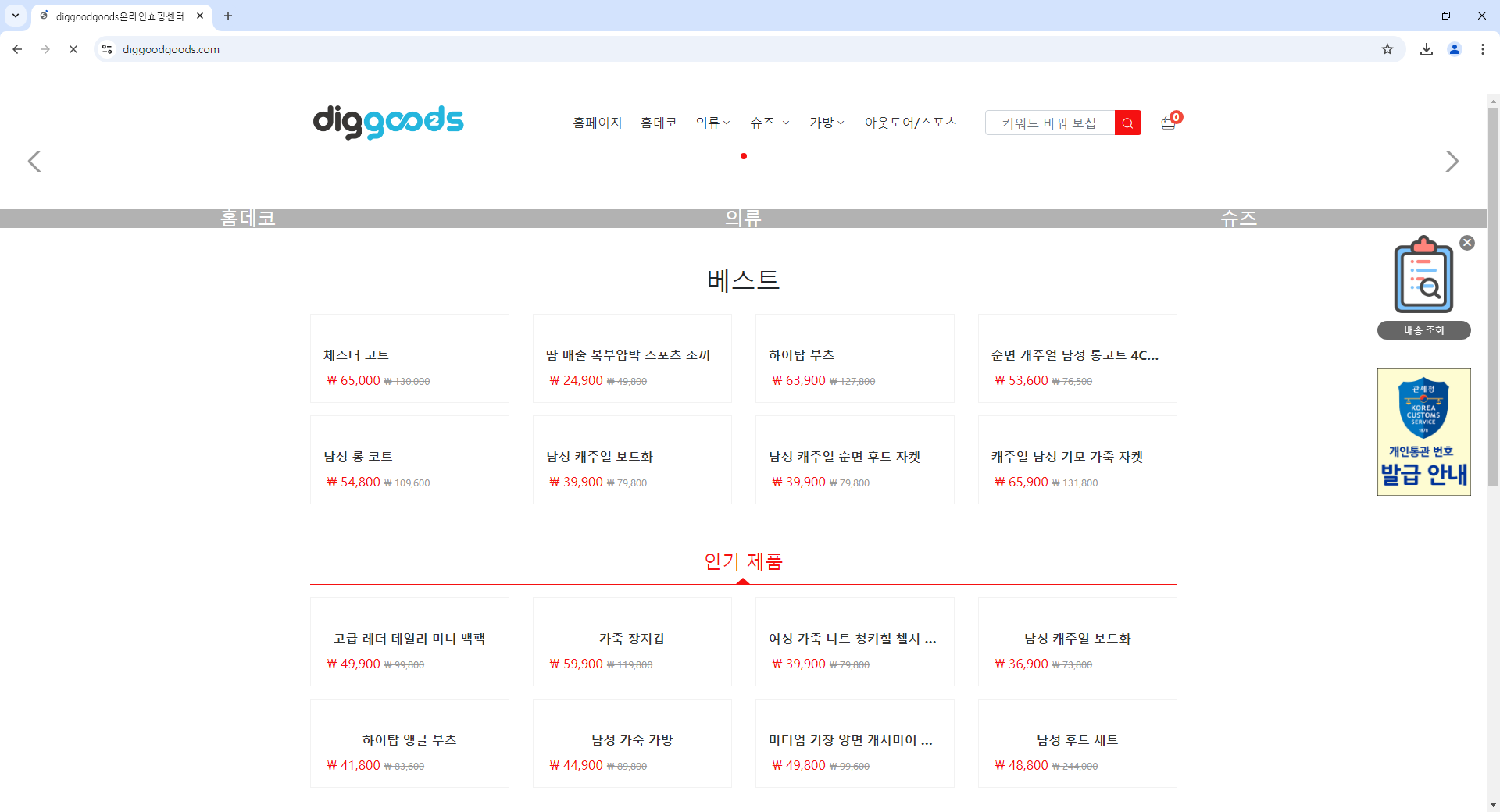The height and width of the screenshot is (812, 1500).
Task: Expand the 슈즈 dropdown menu
Action: tap(770, 123)
